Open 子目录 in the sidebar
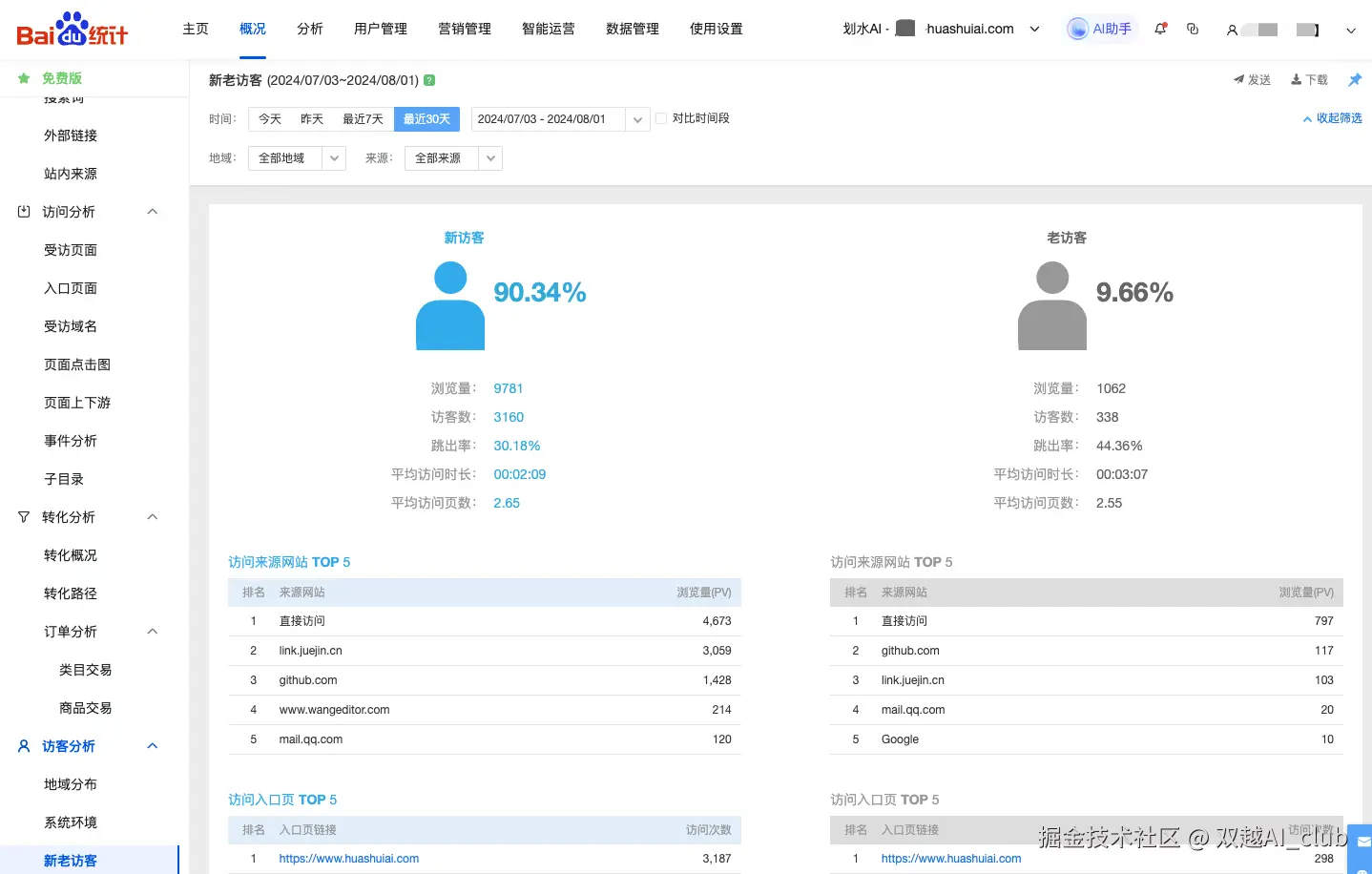Viewport: 1372px width, 874px height. pos(64,479)
